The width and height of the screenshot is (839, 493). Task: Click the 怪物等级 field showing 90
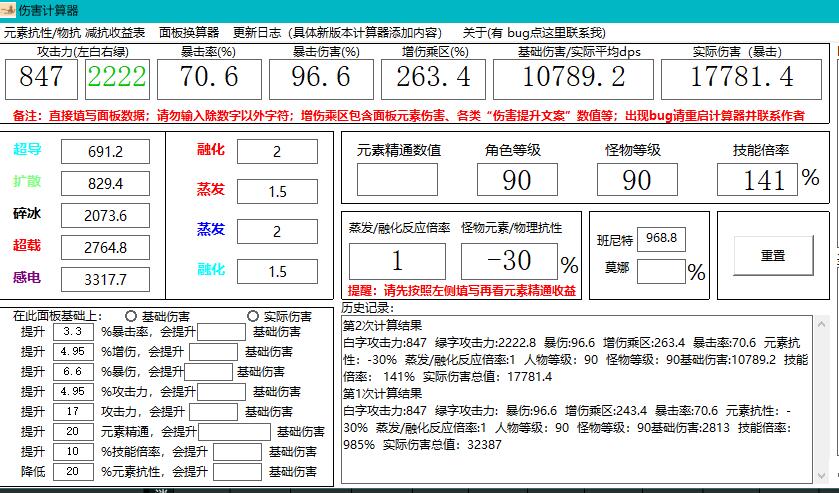[637, 179]
